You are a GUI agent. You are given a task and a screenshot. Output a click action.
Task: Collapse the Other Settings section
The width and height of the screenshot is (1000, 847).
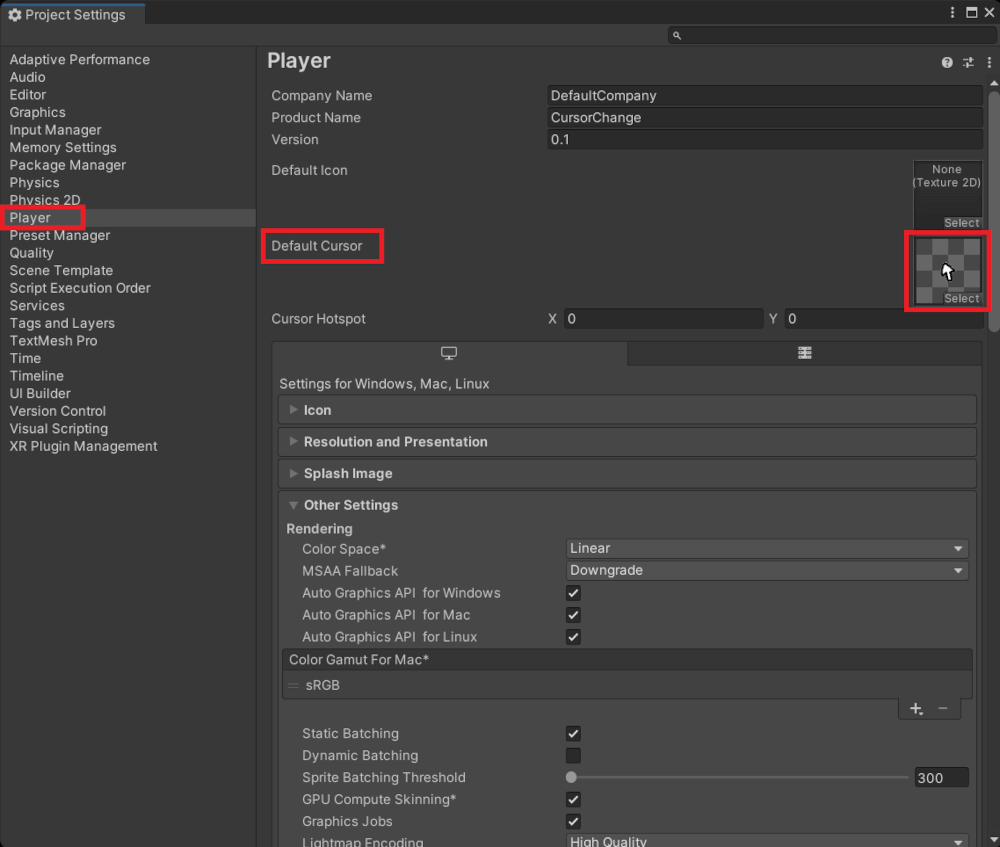click(350, 506)
